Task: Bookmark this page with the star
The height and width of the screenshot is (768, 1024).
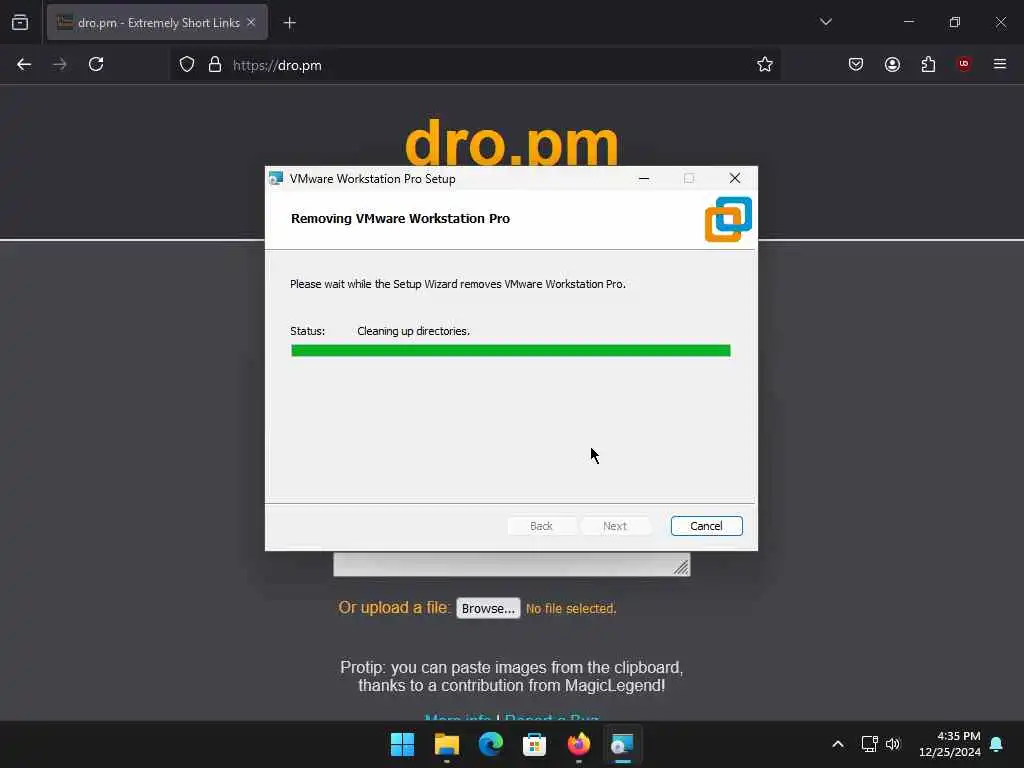Action: [765, 64]
